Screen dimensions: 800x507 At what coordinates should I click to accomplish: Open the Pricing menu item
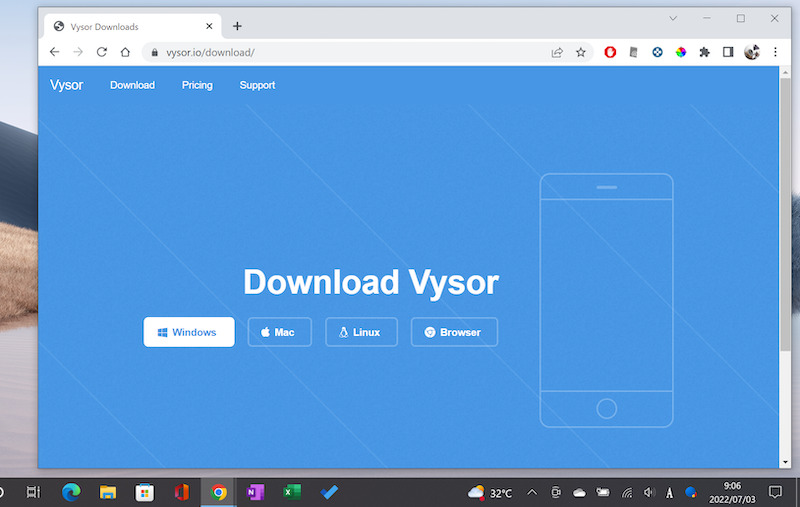197,85
